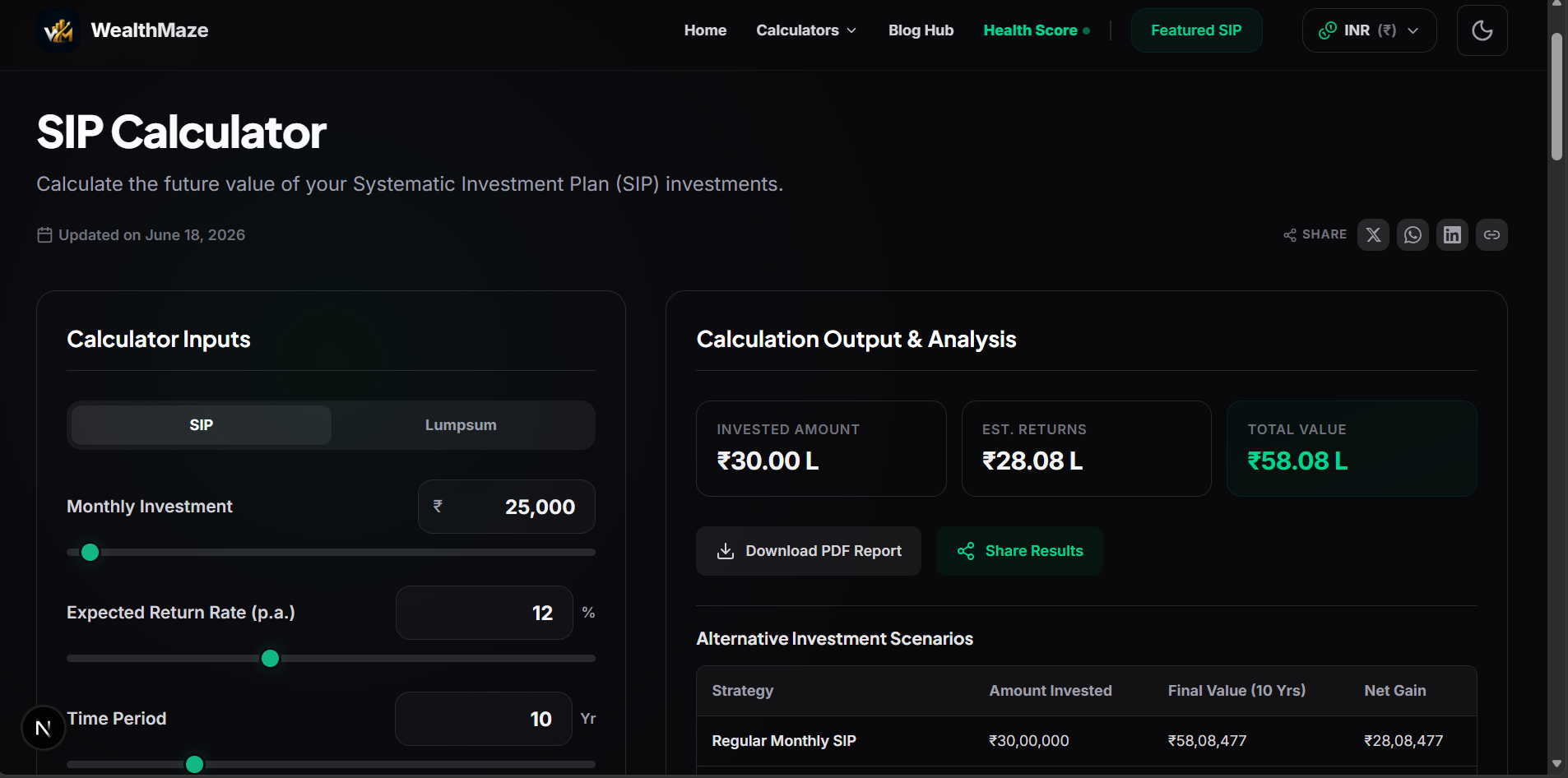
Task: Click the ₹28,08,477 net gain cell
Action: click(1403, 741)
